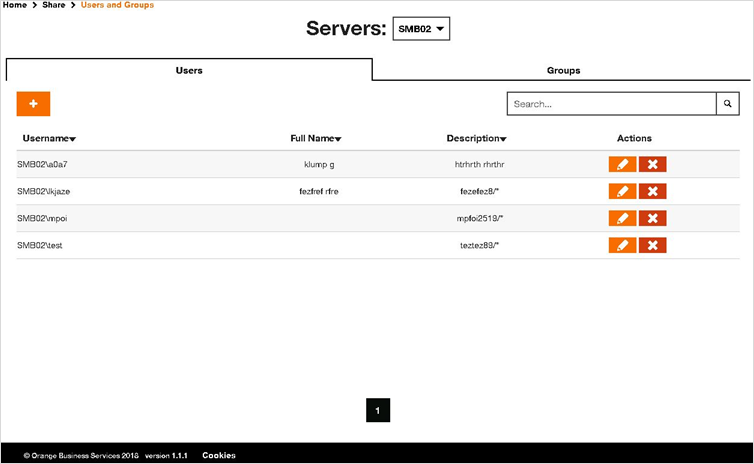Image resolution: width=754 pixels, height=464 pixels.
Task: Click Orange Business Services 2018 copyright text
Action: point(81,455)
